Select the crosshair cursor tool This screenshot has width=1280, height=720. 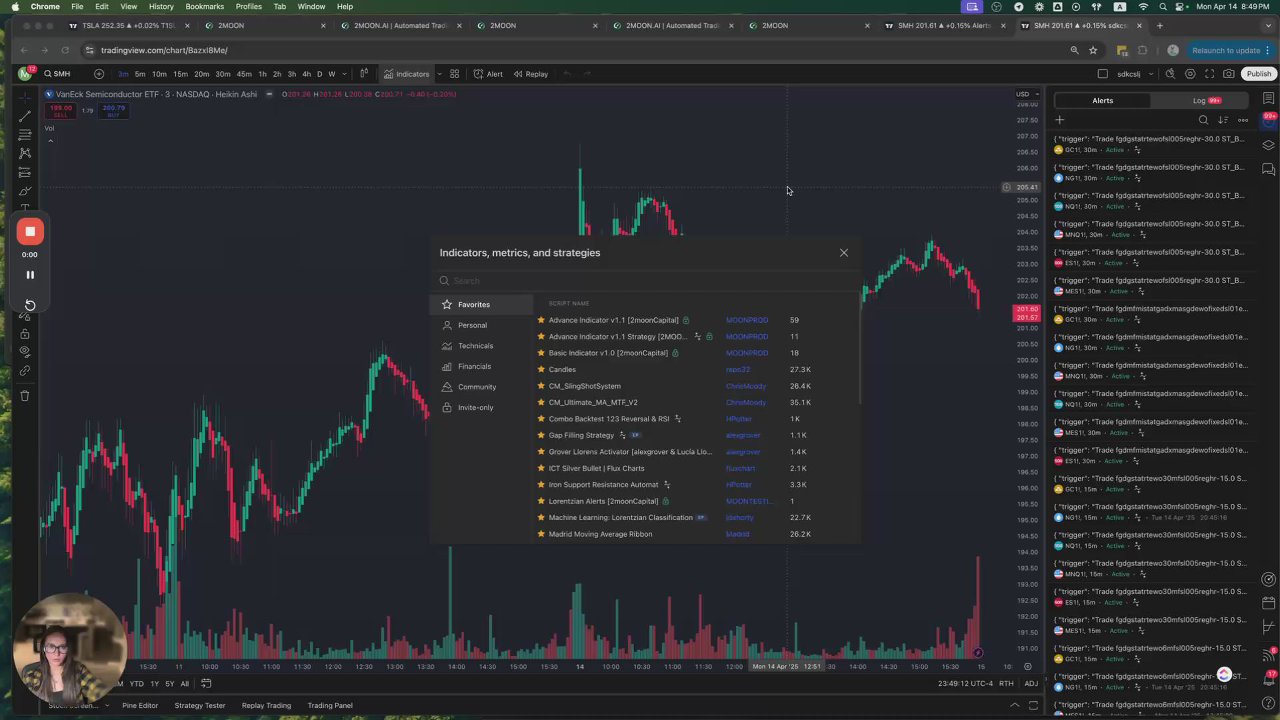(25, 97)
